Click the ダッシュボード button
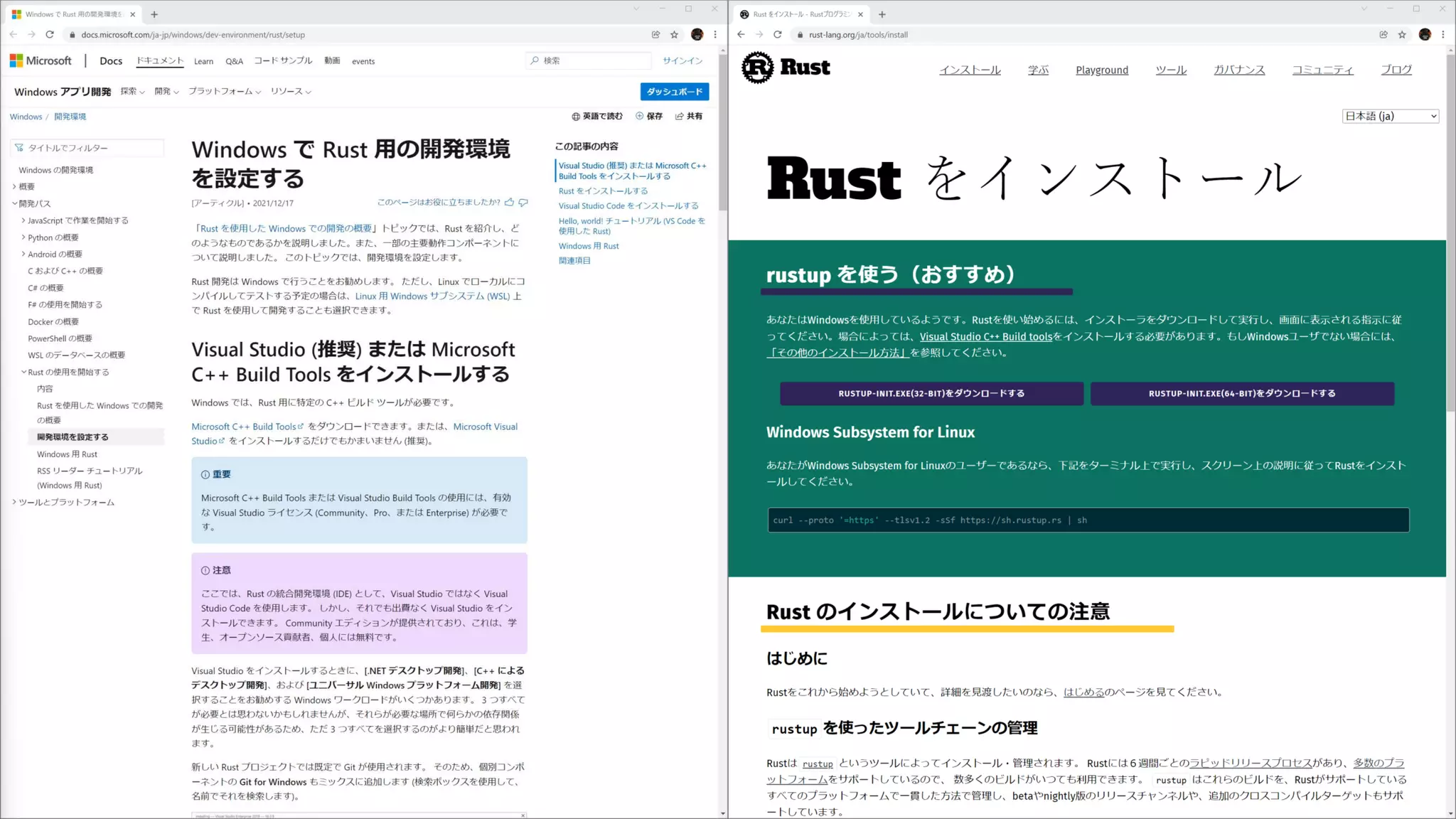 (674, 92)
